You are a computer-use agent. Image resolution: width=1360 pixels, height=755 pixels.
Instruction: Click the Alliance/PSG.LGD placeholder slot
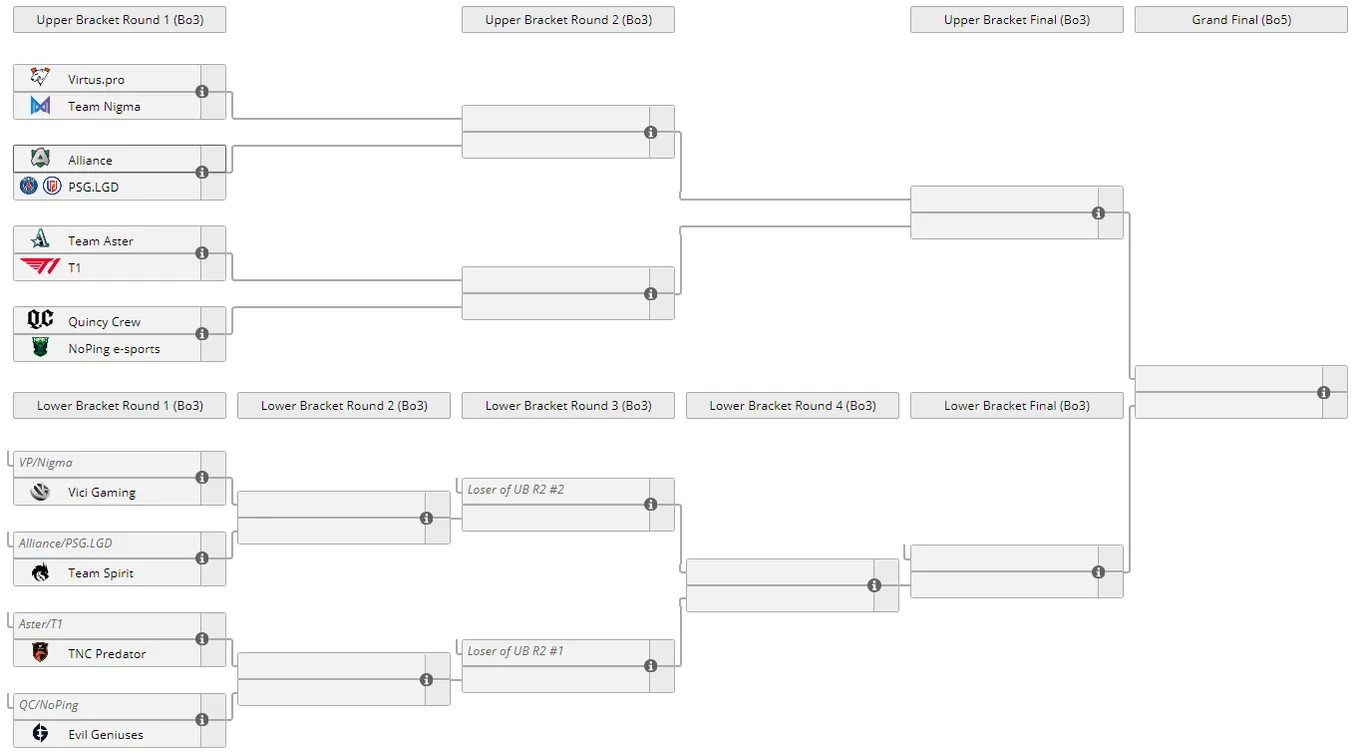[107, 544]
